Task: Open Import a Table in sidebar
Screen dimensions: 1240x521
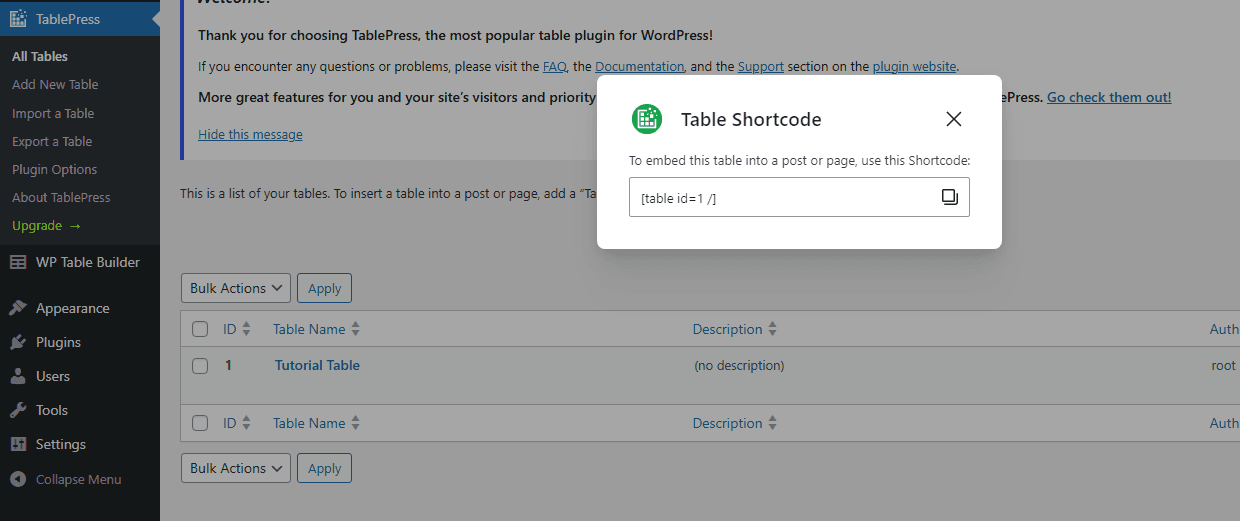Action: pos(53,113)
